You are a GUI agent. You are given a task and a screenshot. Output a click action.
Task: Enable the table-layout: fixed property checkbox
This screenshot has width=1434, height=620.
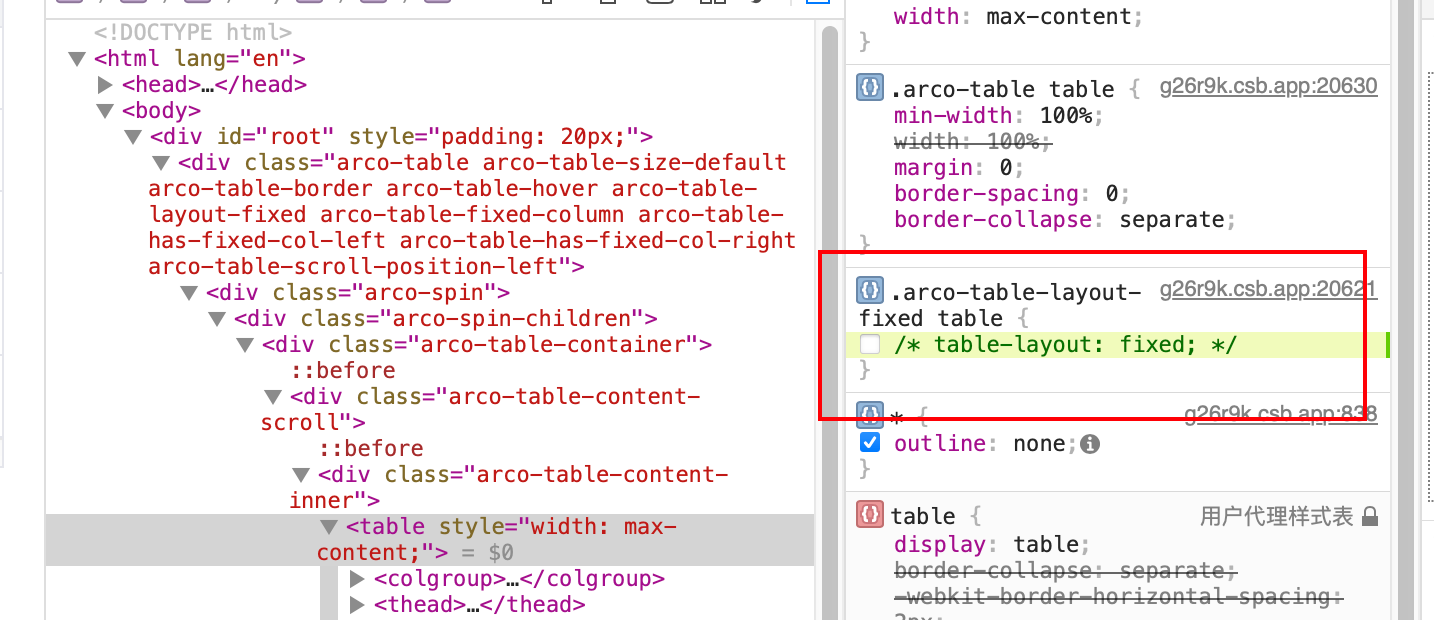coord(869,344)
